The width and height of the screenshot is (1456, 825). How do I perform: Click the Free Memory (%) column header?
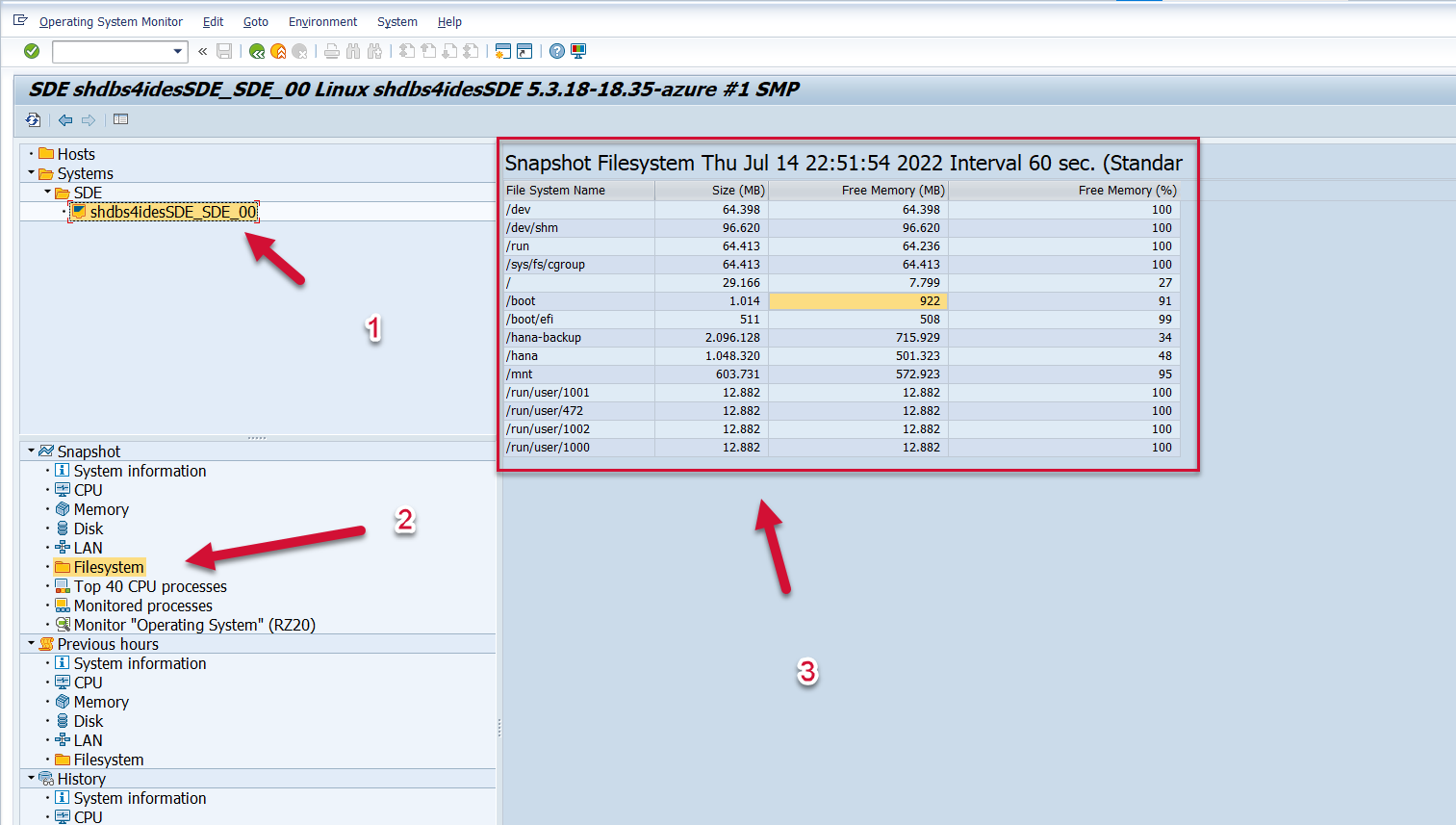point(1126,191)
